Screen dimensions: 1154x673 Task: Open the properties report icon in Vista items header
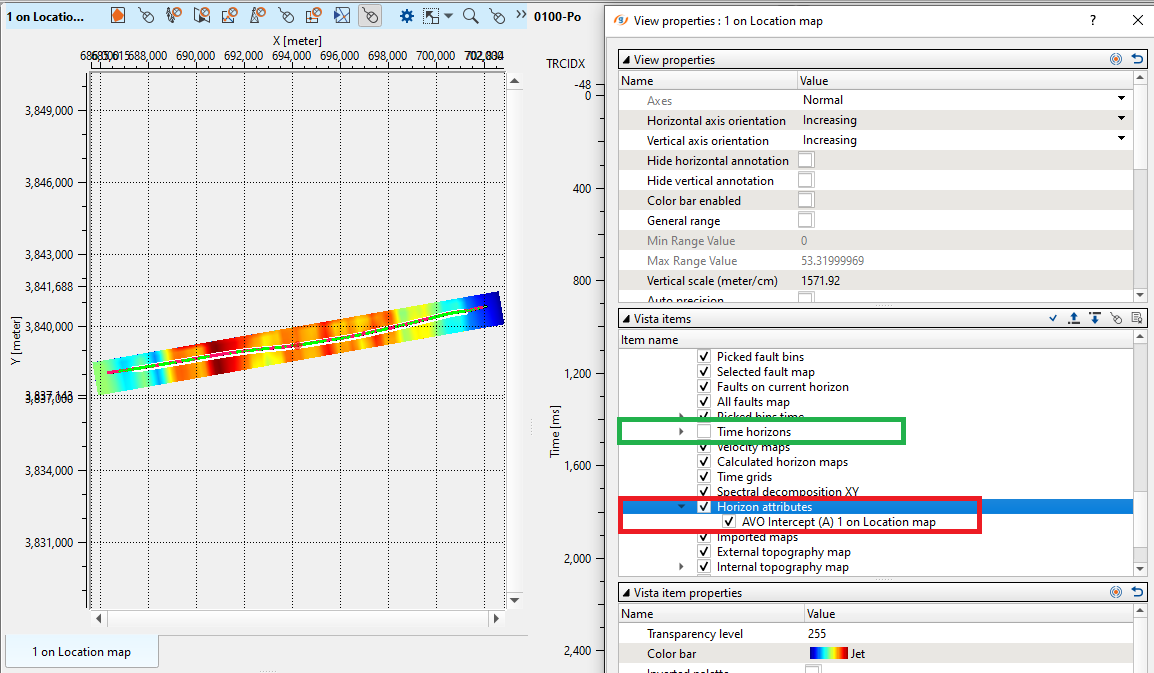pyautogui.click(x=1137, y=317)
